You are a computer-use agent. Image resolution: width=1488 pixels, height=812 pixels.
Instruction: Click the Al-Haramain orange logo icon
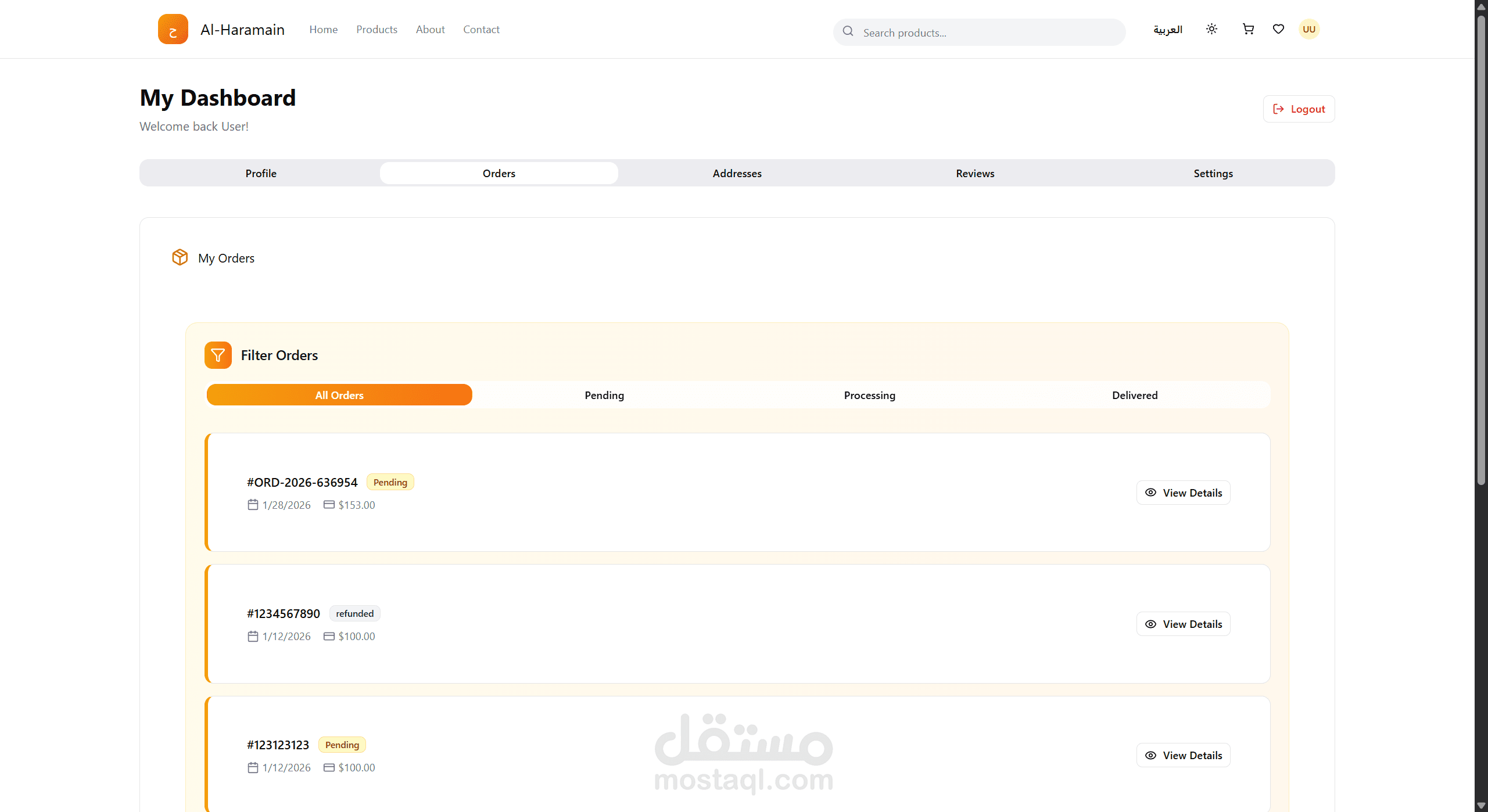173,29
